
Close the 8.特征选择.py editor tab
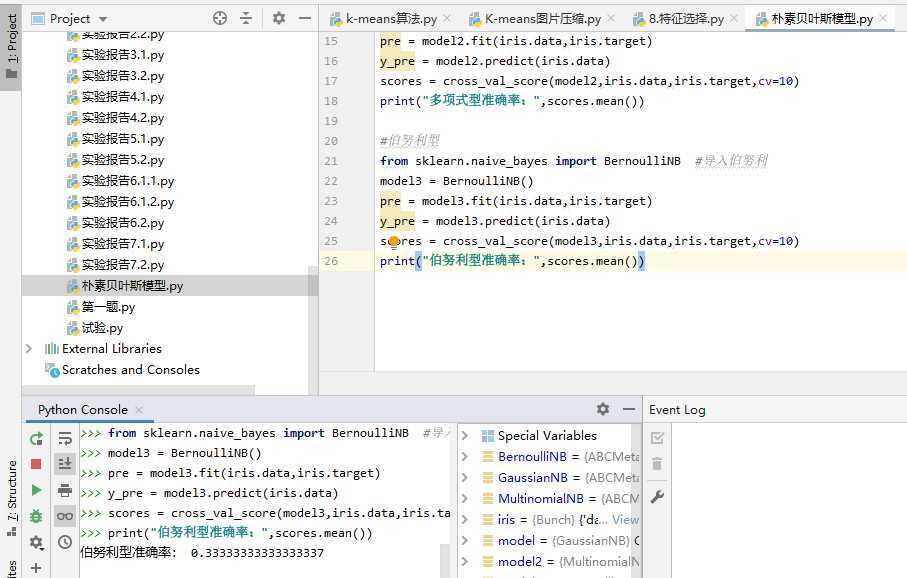tap(733, 19)
